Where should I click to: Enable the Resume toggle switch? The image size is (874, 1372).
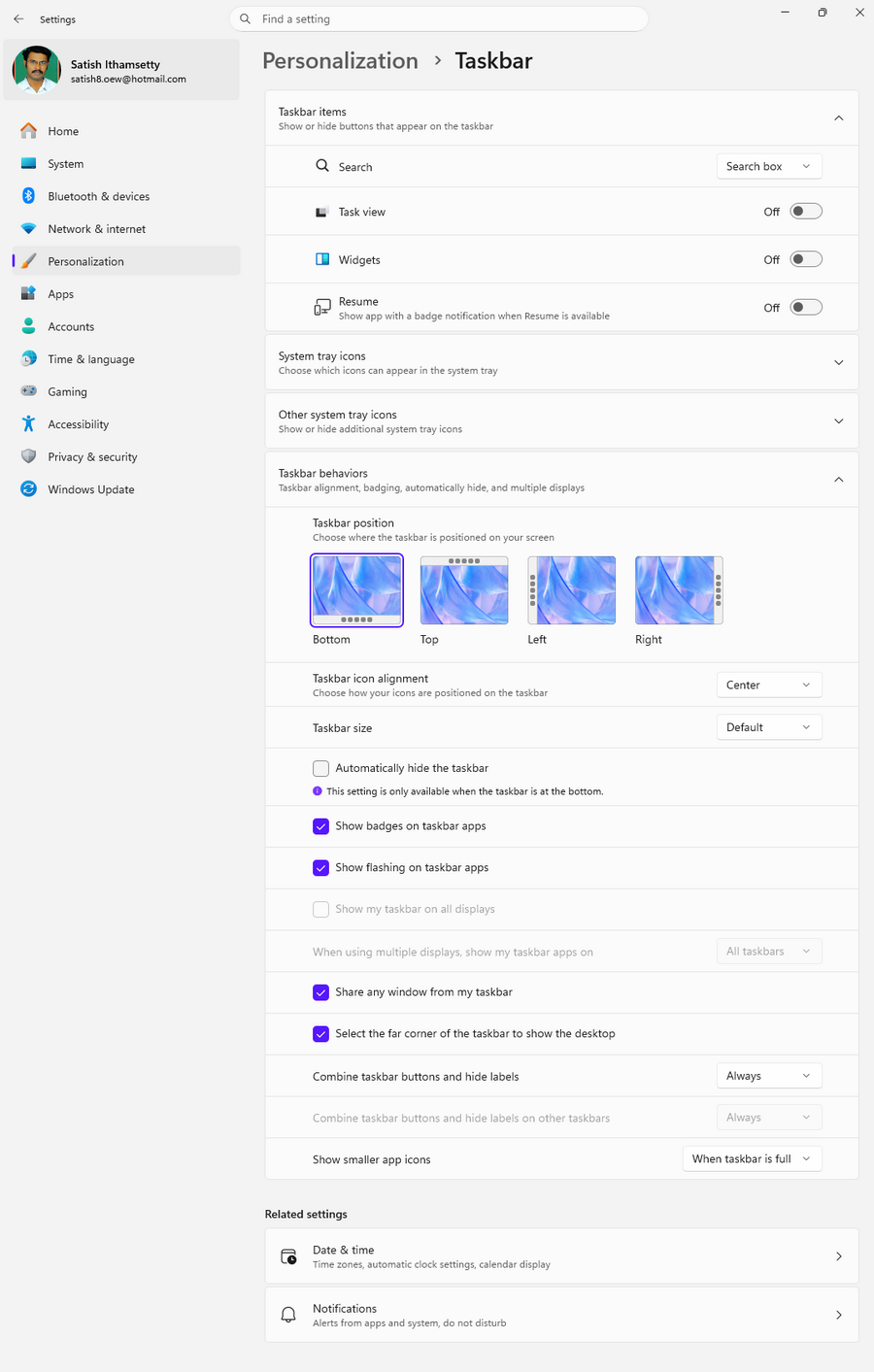(x=806, y=308)
